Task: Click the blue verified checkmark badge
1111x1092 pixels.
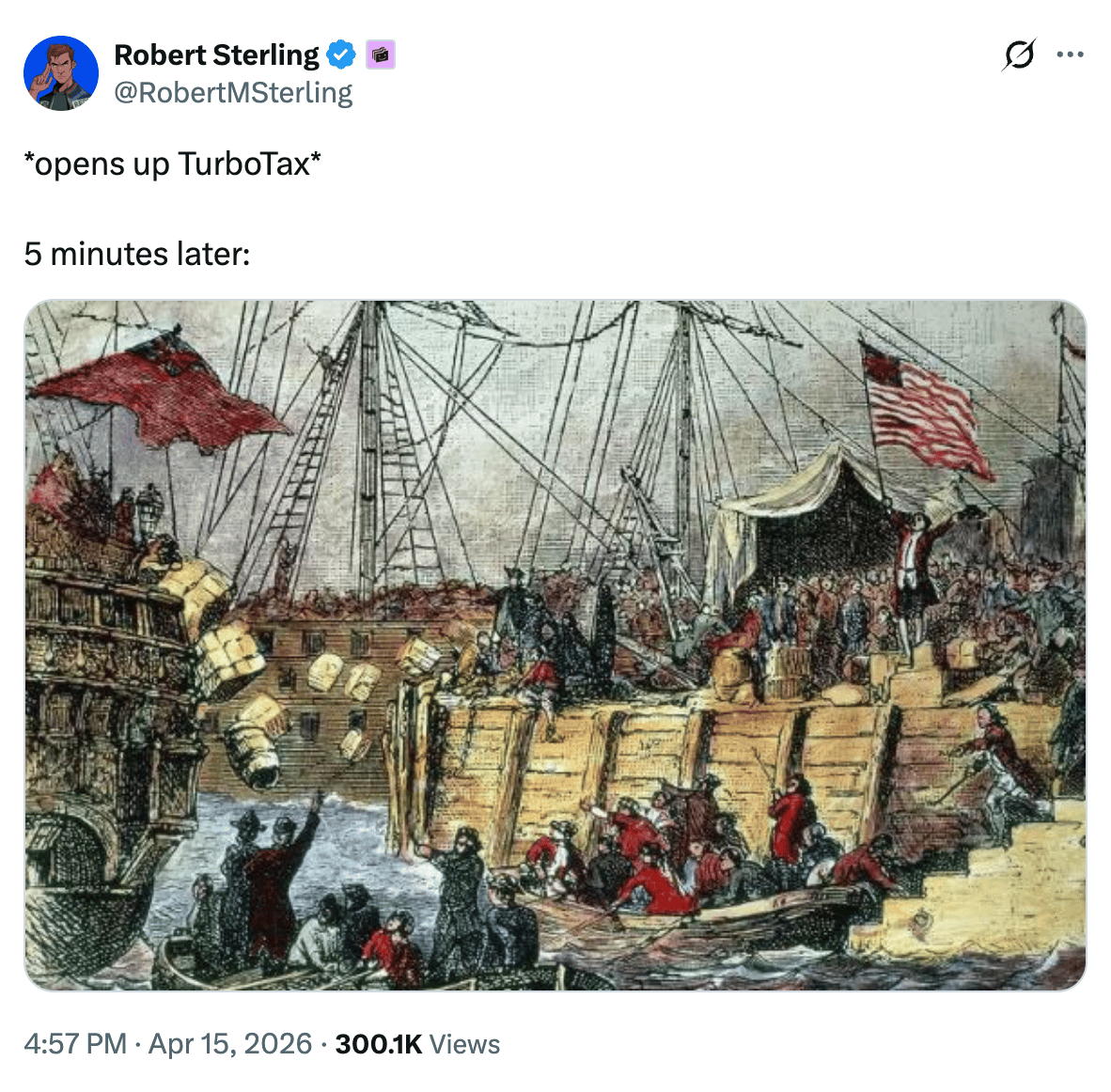Action: pos(341,55)
